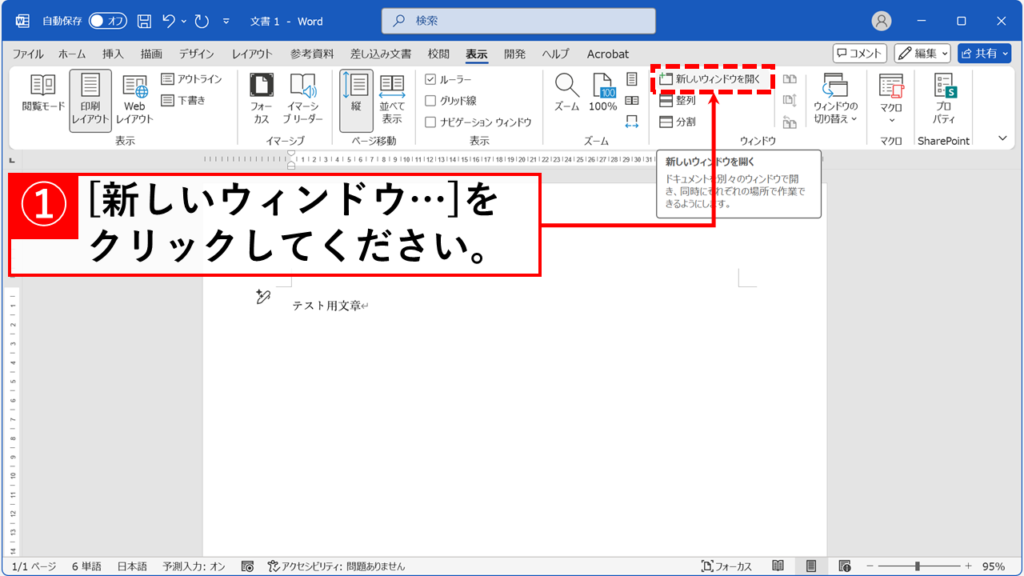
Task: Open Reading Mode view
Action: click(42, 98)
